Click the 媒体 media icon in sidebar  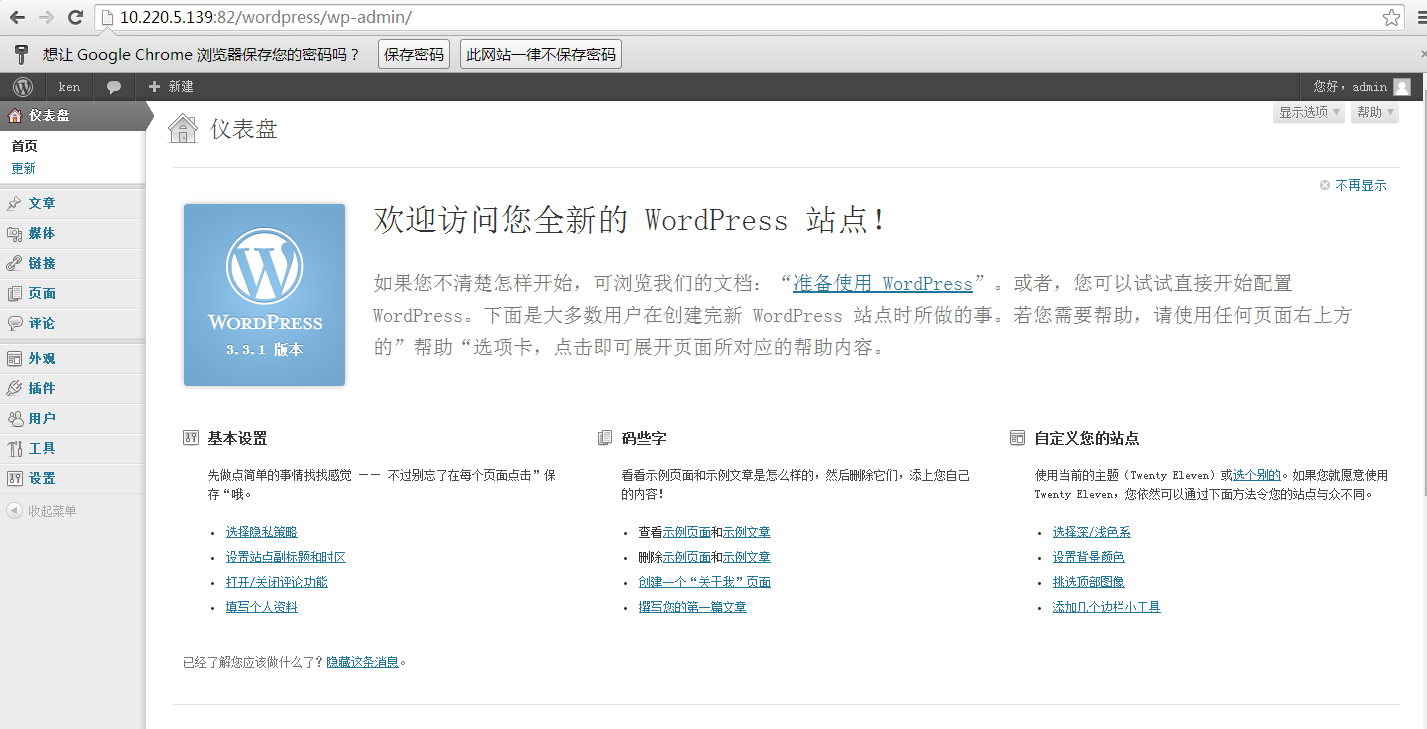point(14,233)
